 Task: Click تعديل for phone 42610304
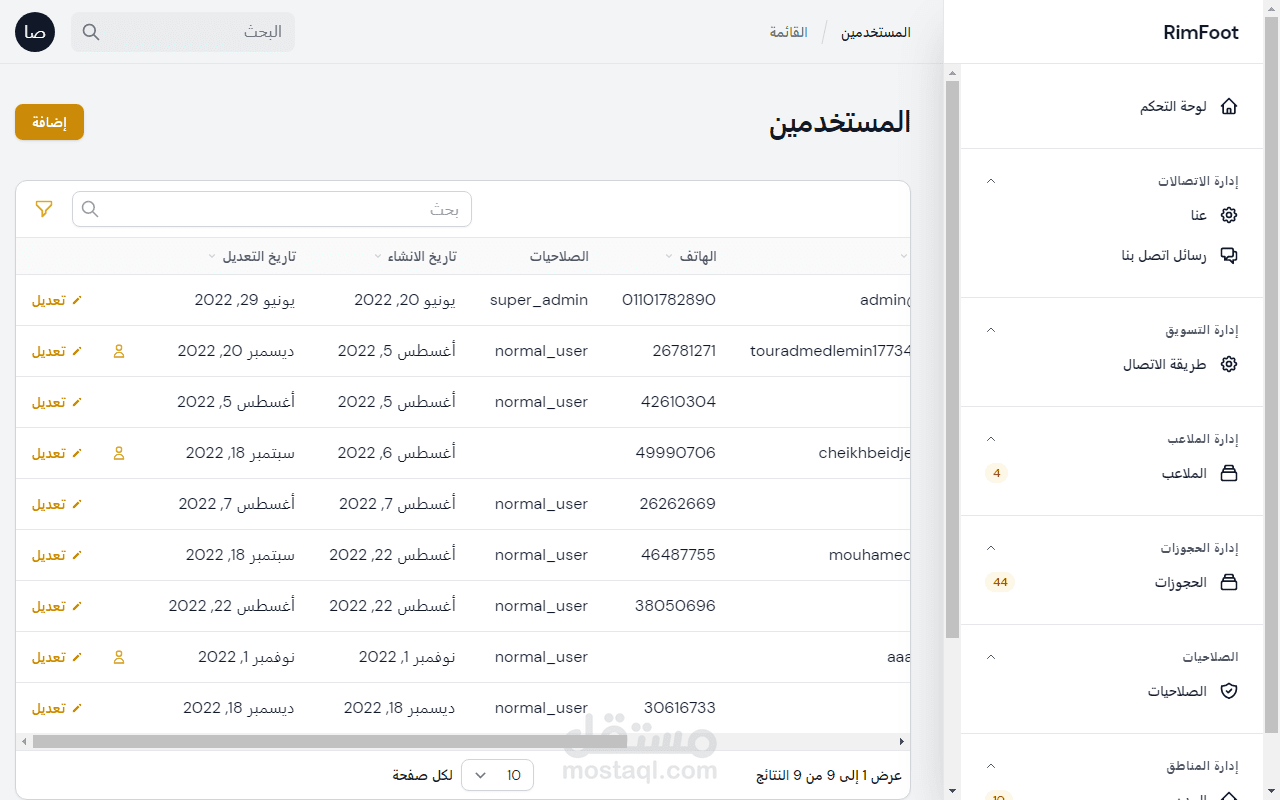57,402
